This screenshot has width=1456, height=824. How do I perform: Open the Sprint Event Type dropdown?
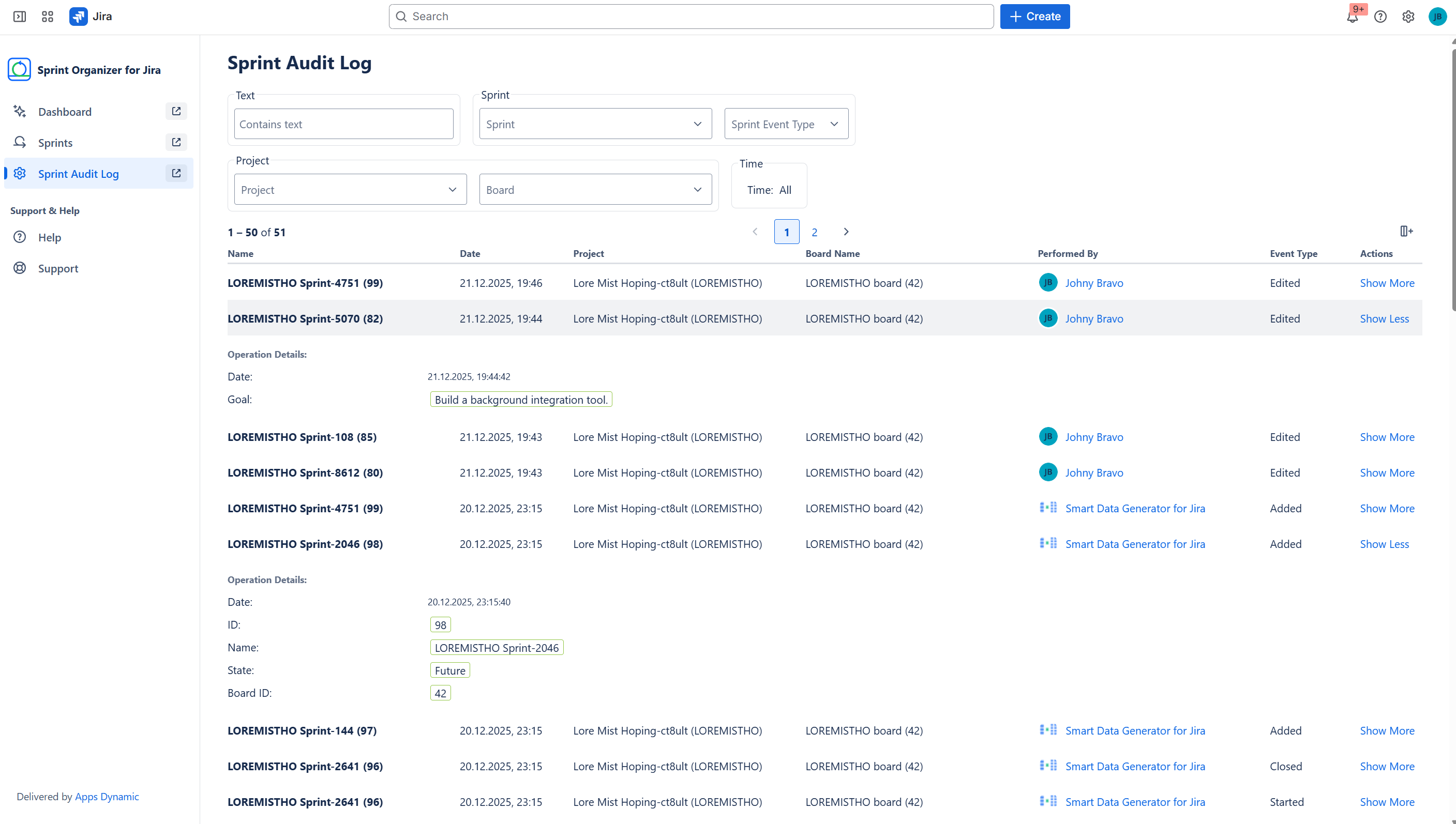click(786, 124)
